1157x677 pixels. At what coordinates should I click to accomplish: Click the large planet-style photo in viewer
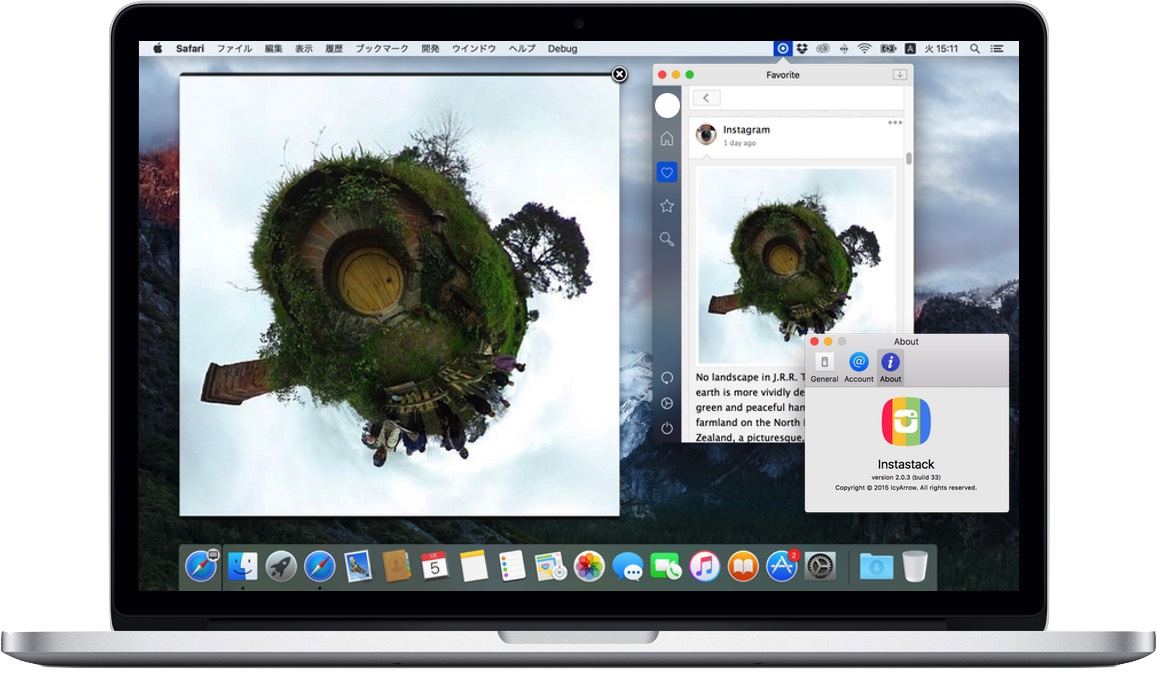pos(399,295)
